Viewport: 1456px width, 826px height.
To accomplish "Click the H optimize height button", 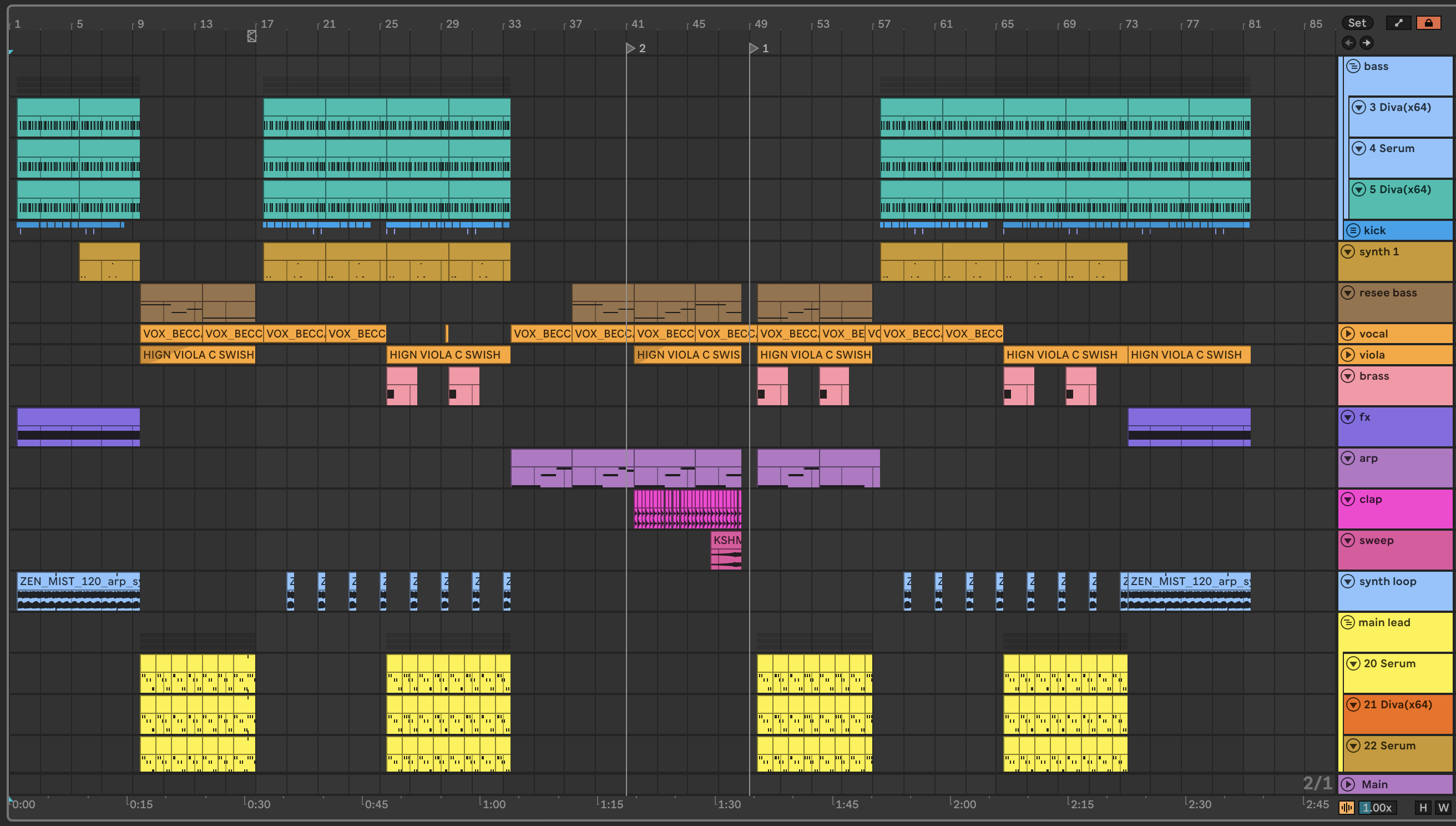I will click(x=1423, y=807).
